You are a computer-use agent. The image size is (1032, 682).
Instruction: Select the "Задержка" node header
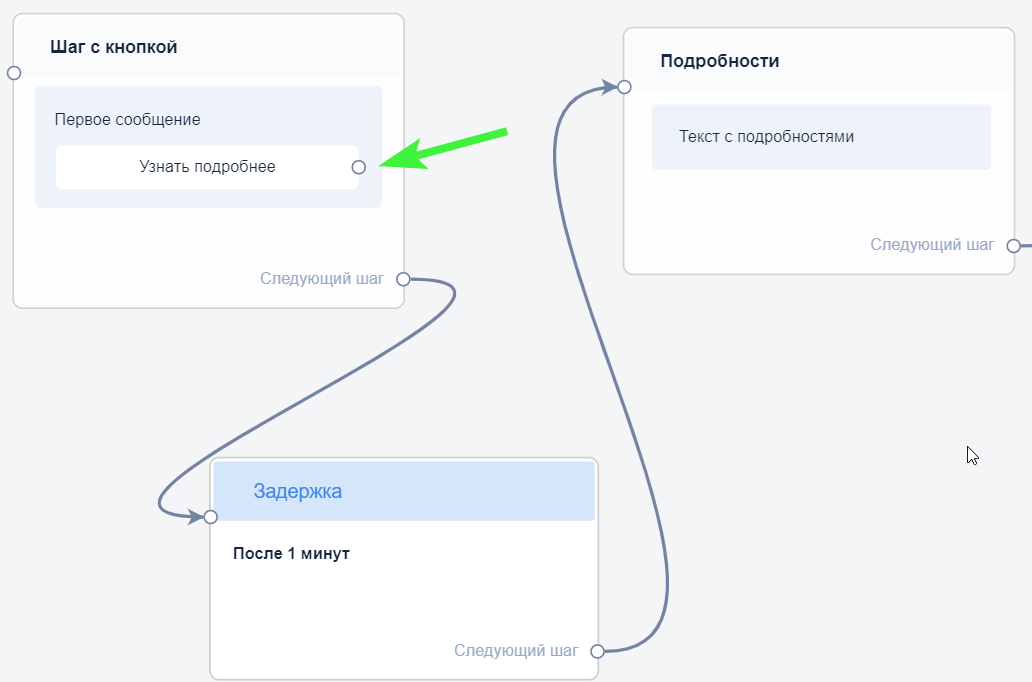tap(297, 491)
